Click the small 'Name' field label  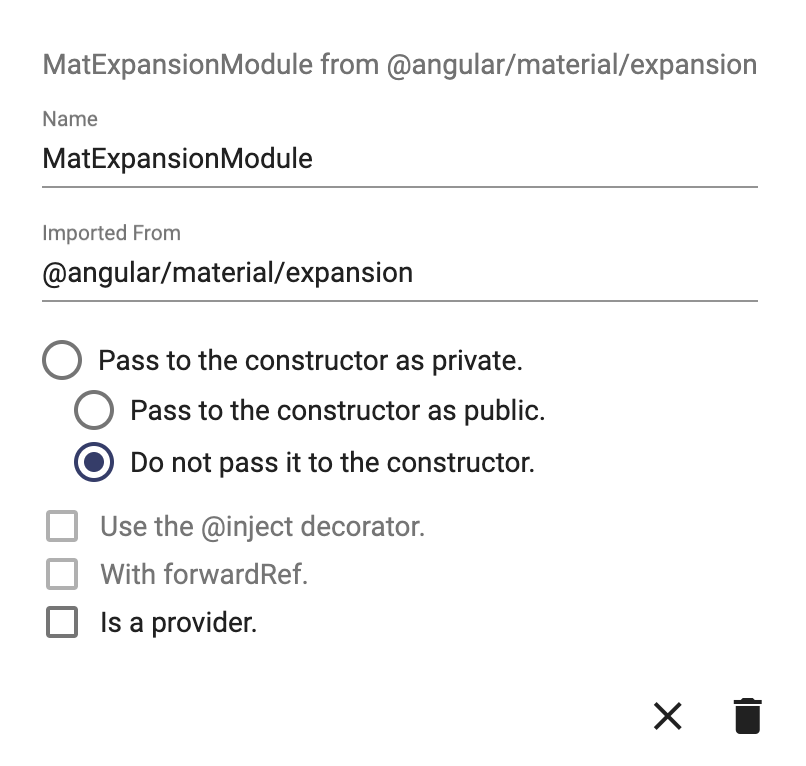coord(70,119)
